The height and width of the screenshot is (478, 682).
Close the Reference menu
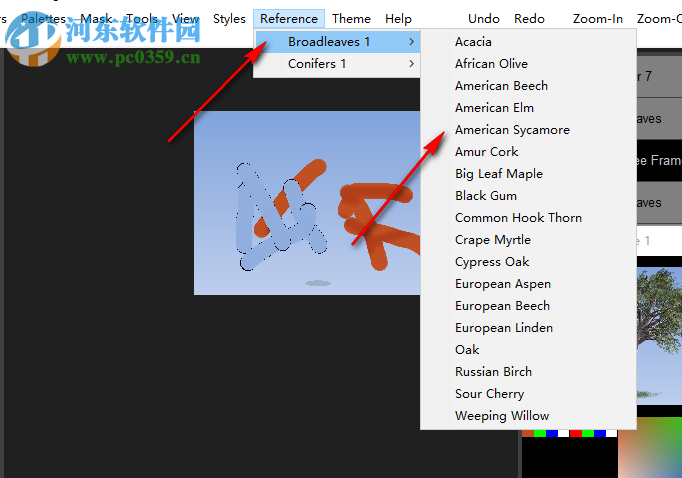pos(289,19)
